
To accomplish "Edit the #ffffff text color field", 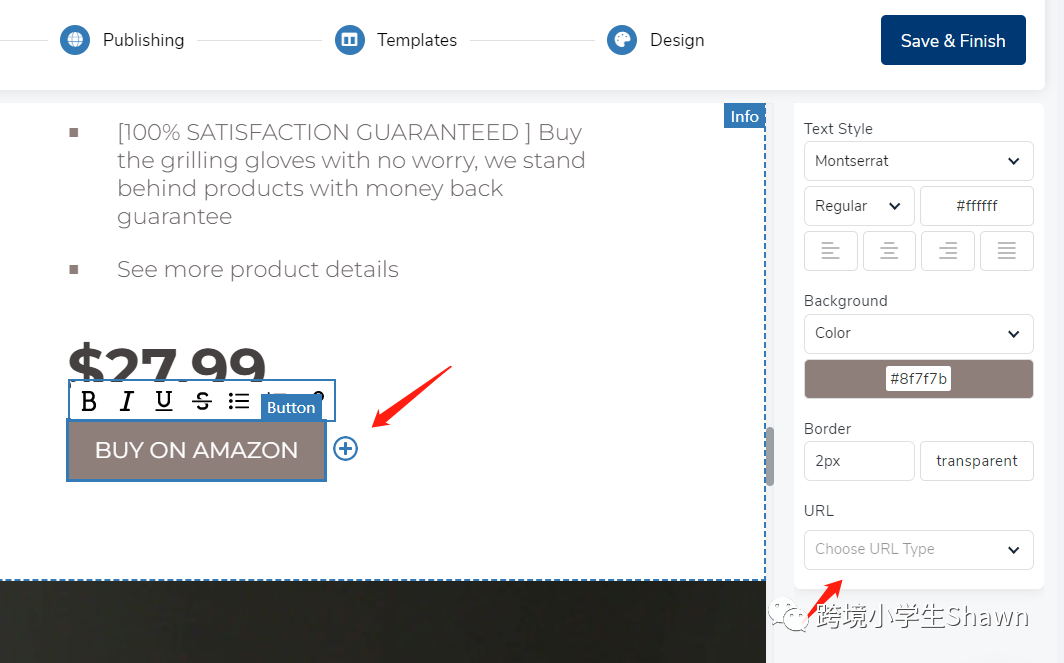I will [x=976, y=206].
